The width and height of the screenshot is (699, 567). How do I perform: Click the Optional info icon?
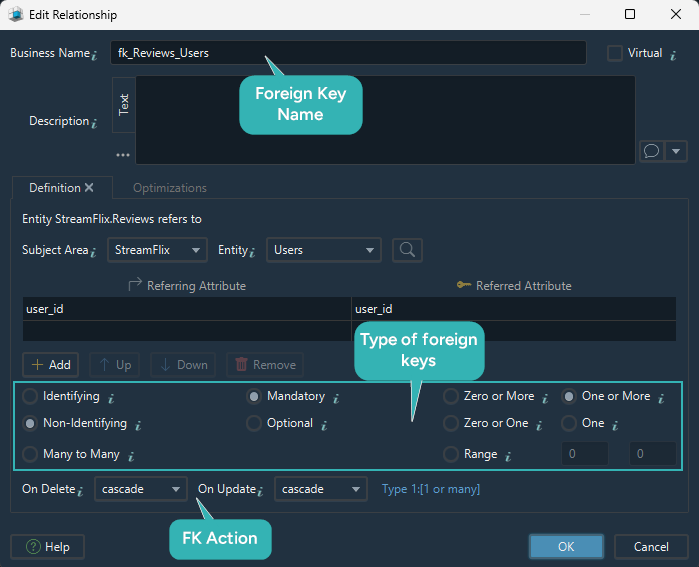tap(324, 425)
